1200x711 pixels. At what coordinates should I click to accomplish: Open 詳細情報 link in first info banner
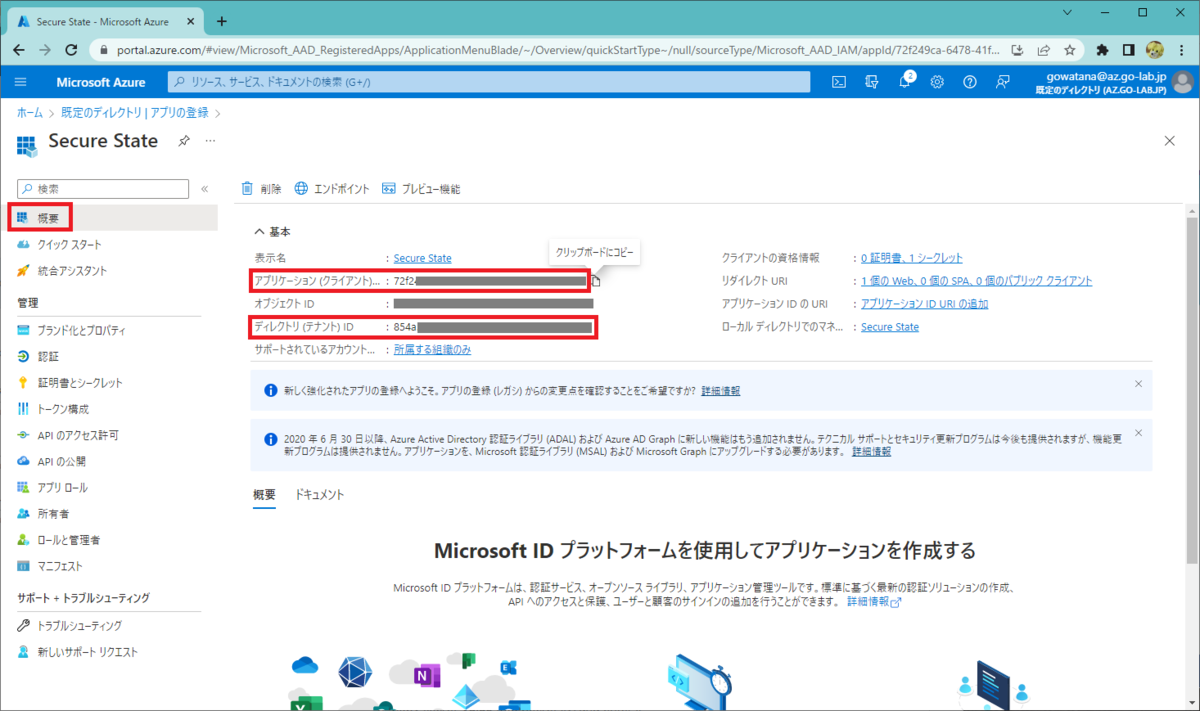tap(721, 391)
